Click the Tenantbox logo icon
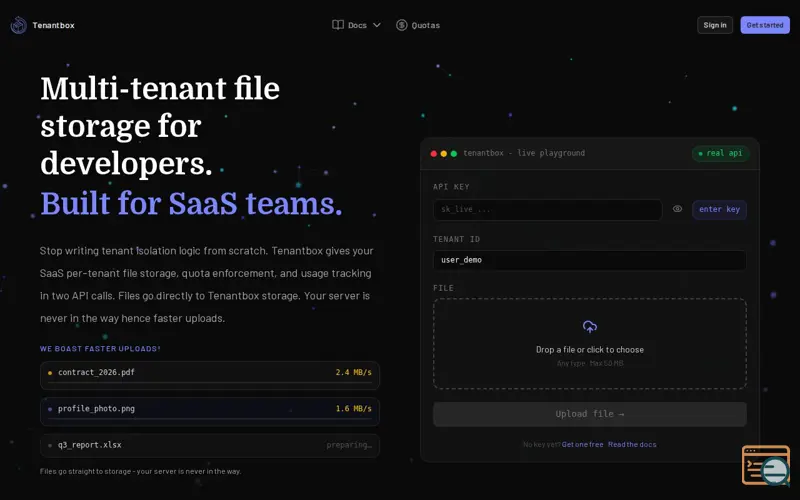This screenshot has height=500, width=800. (x=18, y=25)
